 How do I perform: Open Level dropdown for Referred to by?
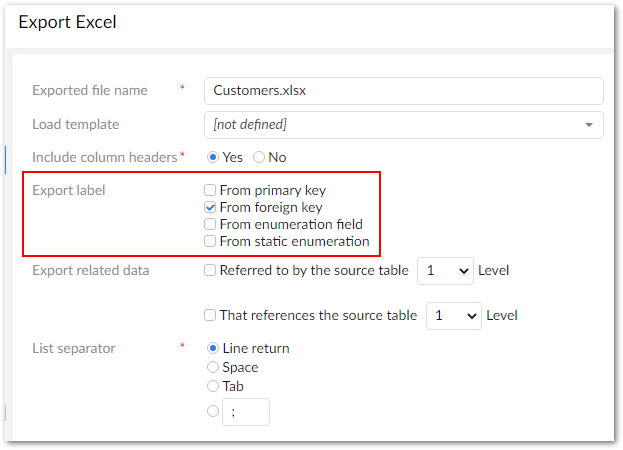tap(445, 270)
